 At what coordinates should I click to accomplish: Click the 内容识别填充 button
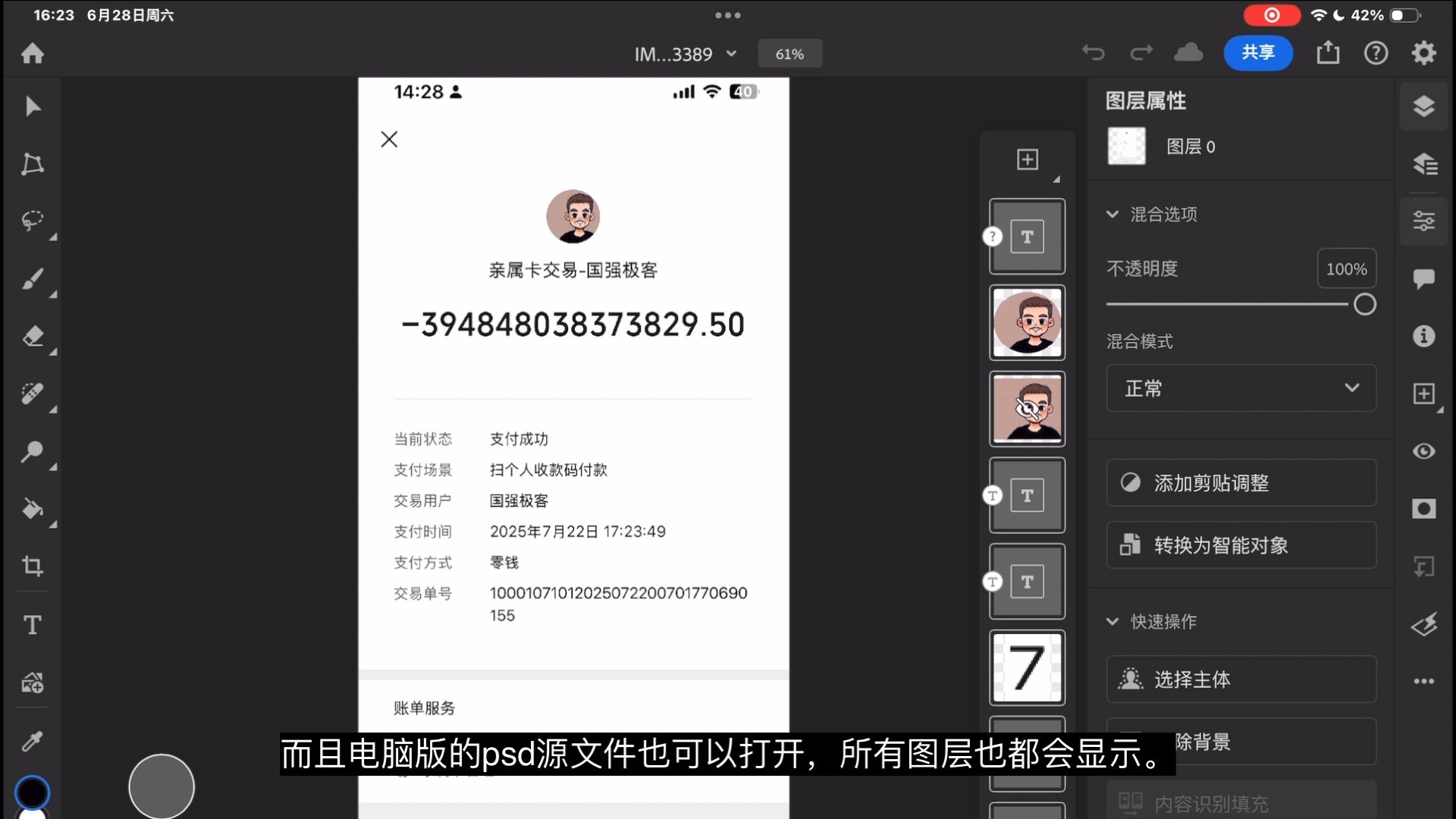point(1241,802)
